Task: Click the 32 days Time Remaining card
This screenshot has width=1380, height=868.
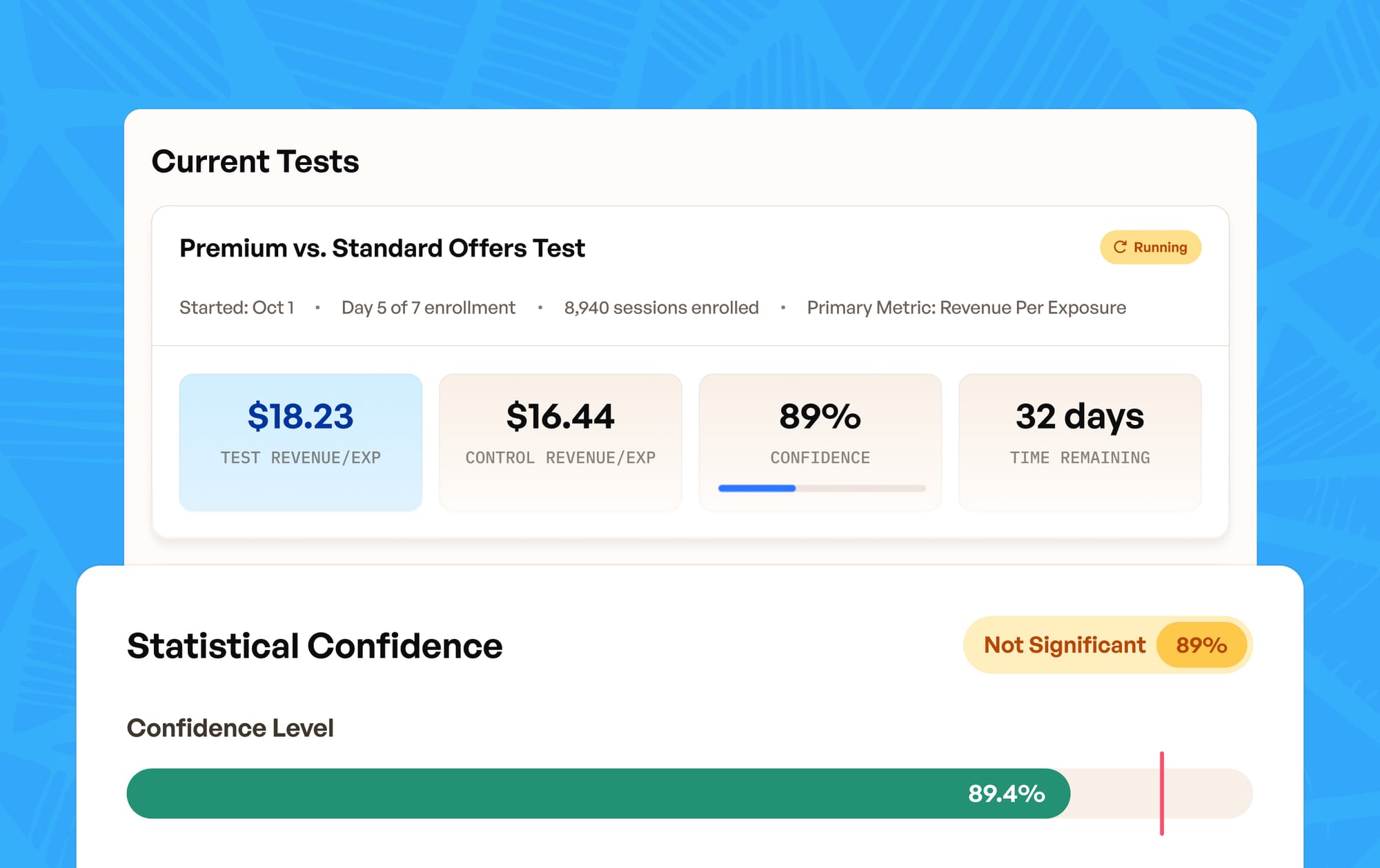Action: [1080, 442]
